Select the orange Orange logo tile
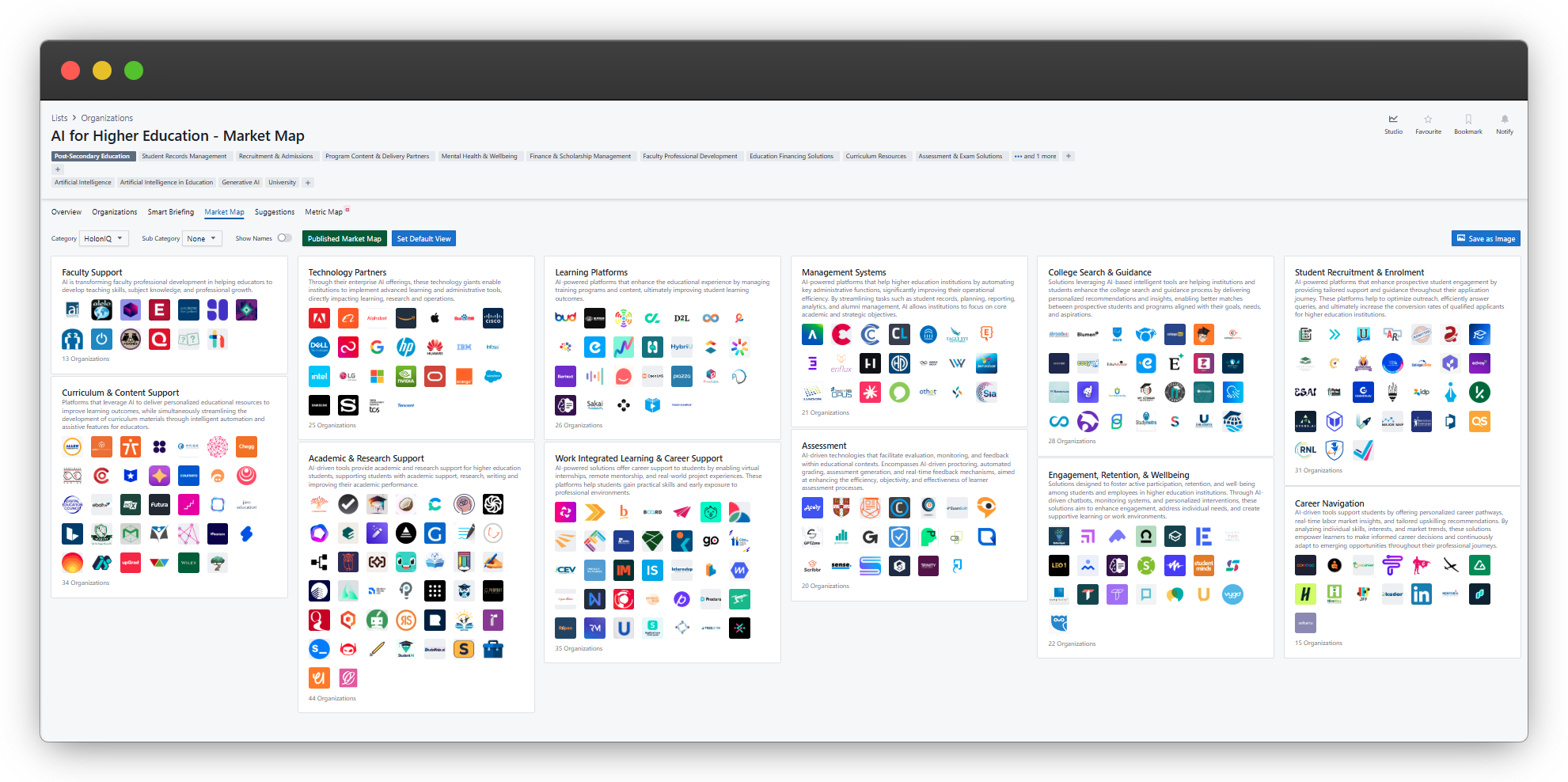 click(464, 376)
